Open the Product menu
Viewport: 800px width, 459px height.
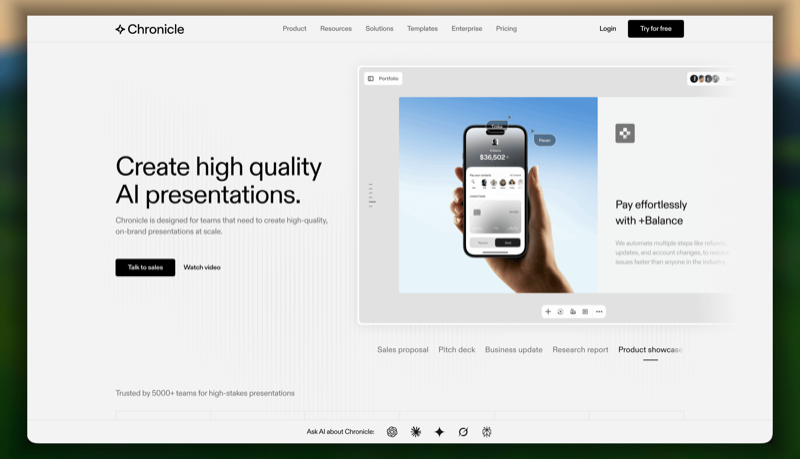tap(294, 29)
